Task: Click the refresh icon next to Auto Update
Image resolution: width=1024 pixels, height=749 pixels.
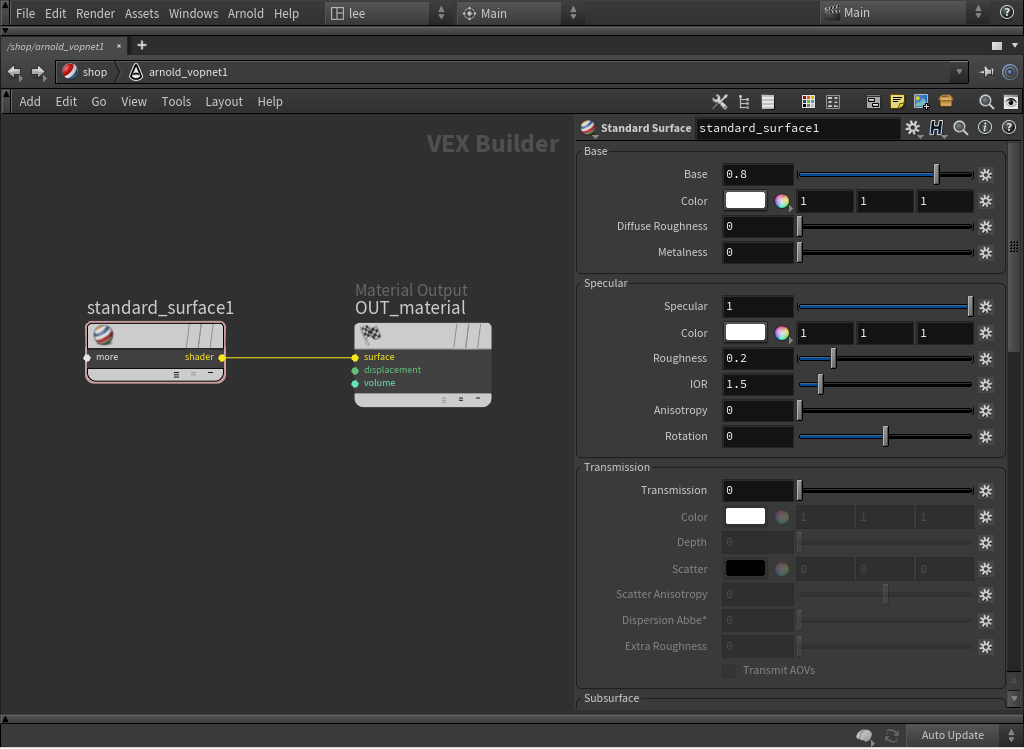Action: point(890,735)
